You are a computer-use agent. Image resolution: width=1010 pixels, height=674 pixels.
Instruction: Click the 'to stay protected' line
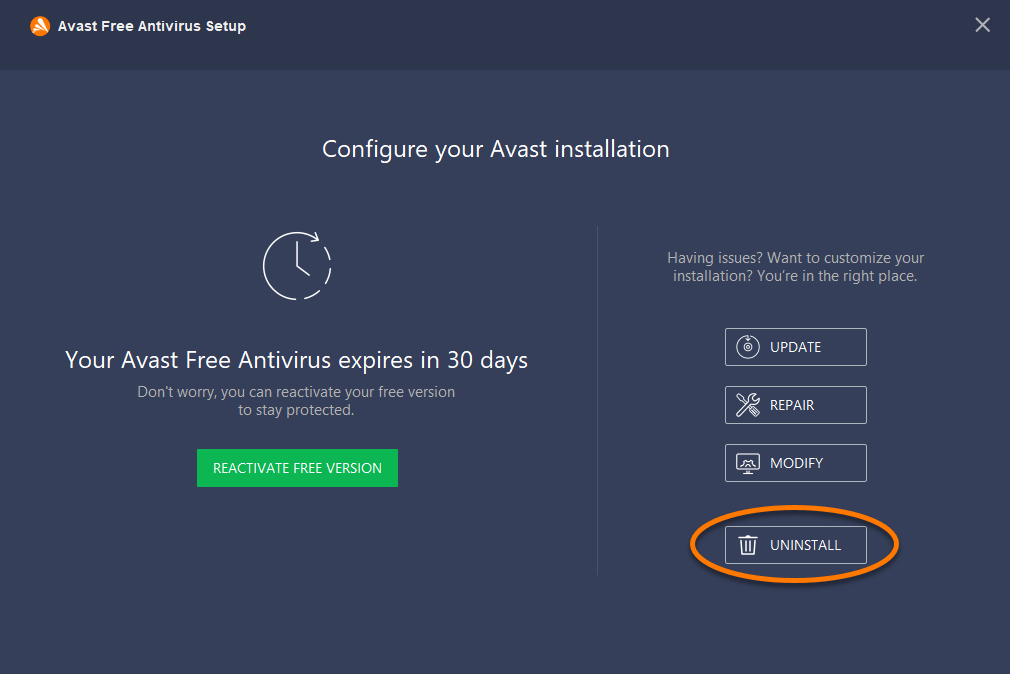(x=296, y=410)
